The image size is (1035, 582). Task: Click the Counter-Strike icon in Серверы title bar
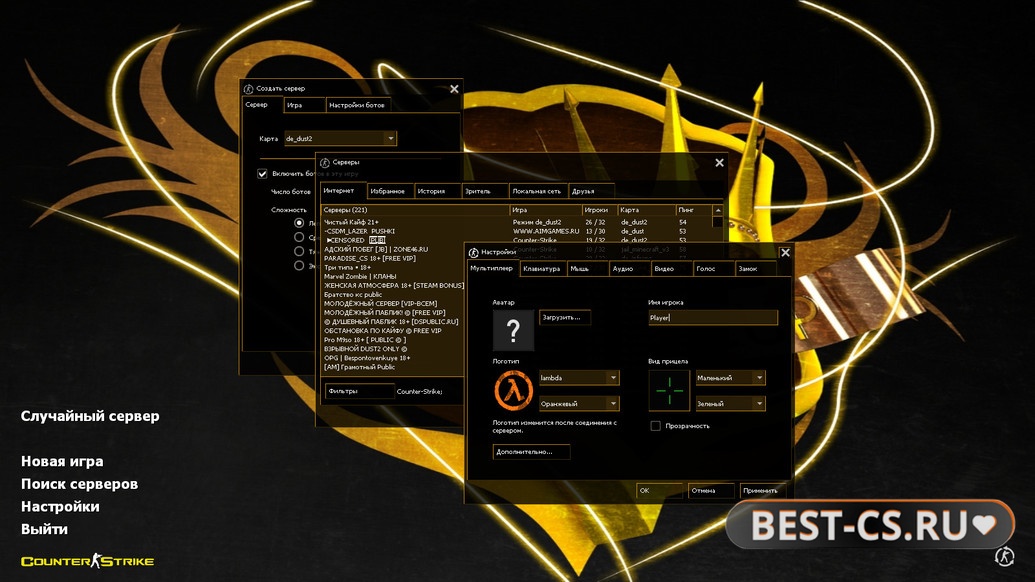325,162
